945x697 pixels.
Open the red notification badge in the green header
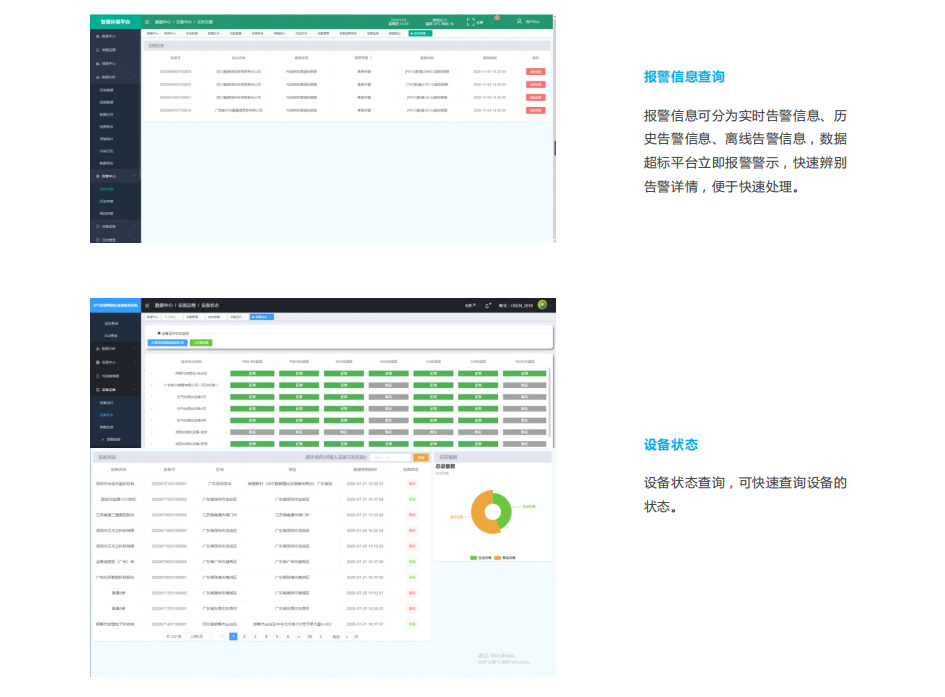pyautogui.click(x=497, y=18)
